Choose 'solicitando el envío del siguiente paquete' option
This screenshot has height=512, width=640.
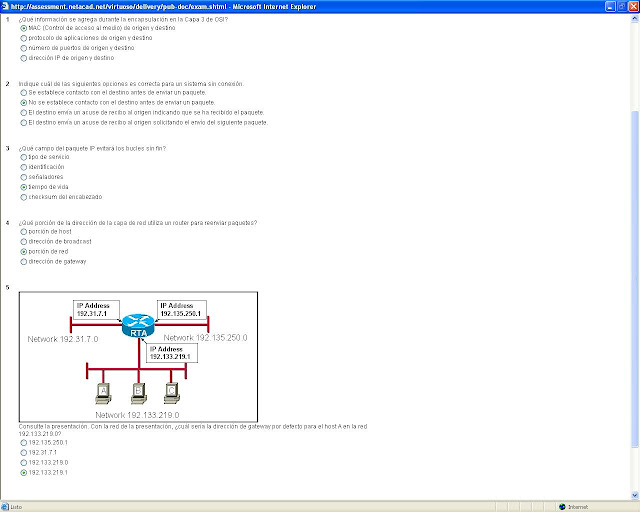[24, 122]
